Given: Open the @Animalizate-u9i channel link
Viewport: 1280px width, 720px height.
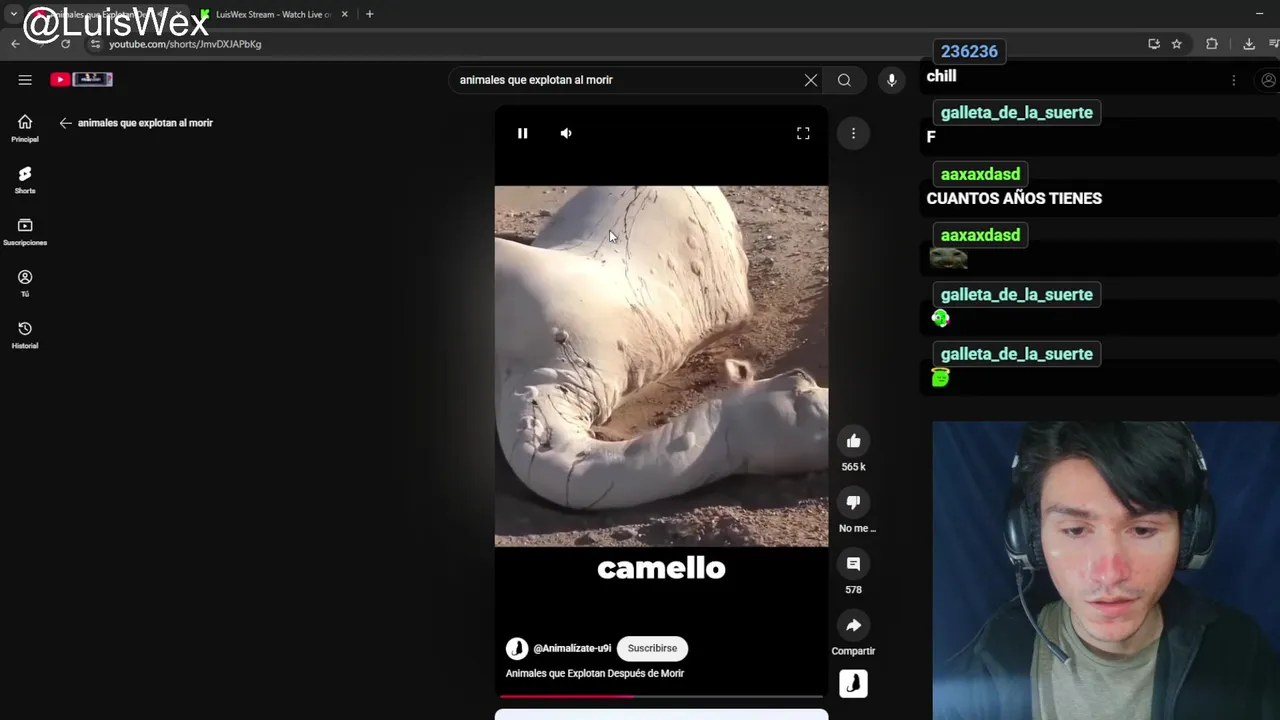Looking at the screenshot, I should (x=572, y=648).
